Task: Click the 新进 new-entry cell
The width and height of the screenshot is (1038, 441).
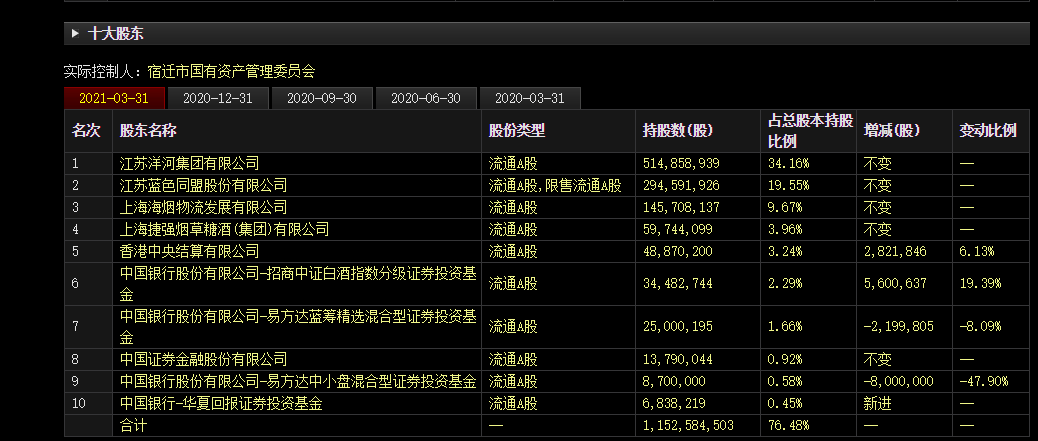Action: click(878, 403)
